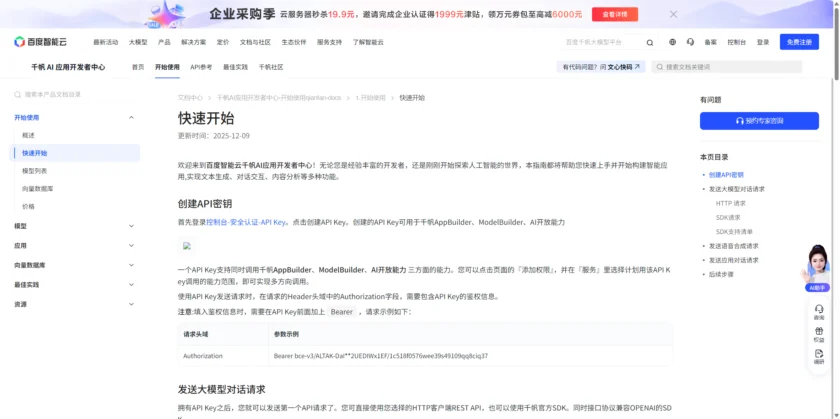The height and width of the screenshot is (419, 840).
Task: Open the 服务支持 top menu
Action: [329, 42]
